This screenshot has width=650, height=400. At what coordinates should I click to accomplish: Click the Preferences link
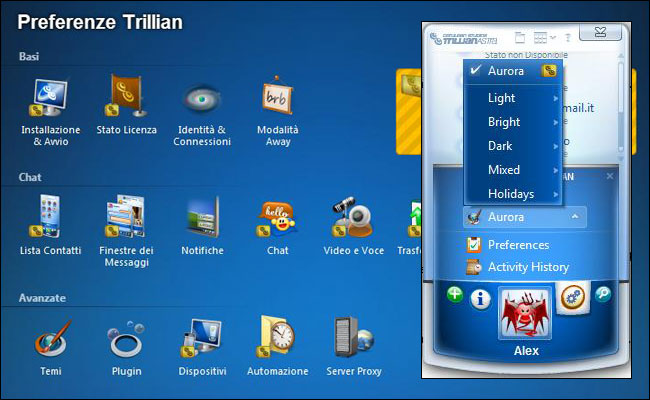pyautogui.click(x=517, y=245)
